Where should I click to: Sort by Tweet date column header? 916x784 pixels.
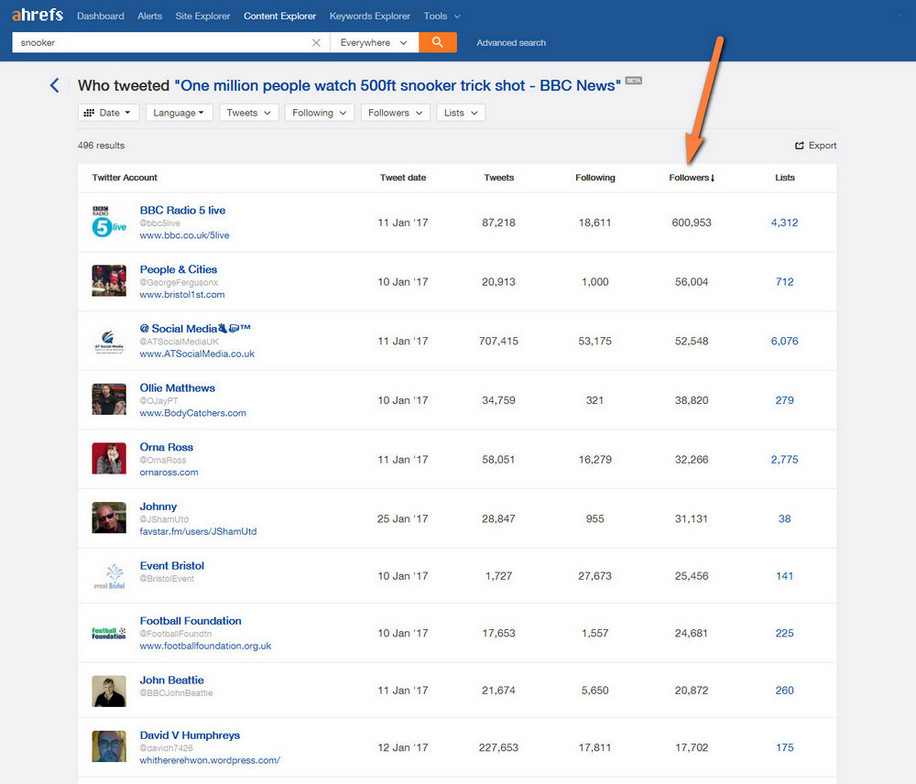[x=403, y=178]
